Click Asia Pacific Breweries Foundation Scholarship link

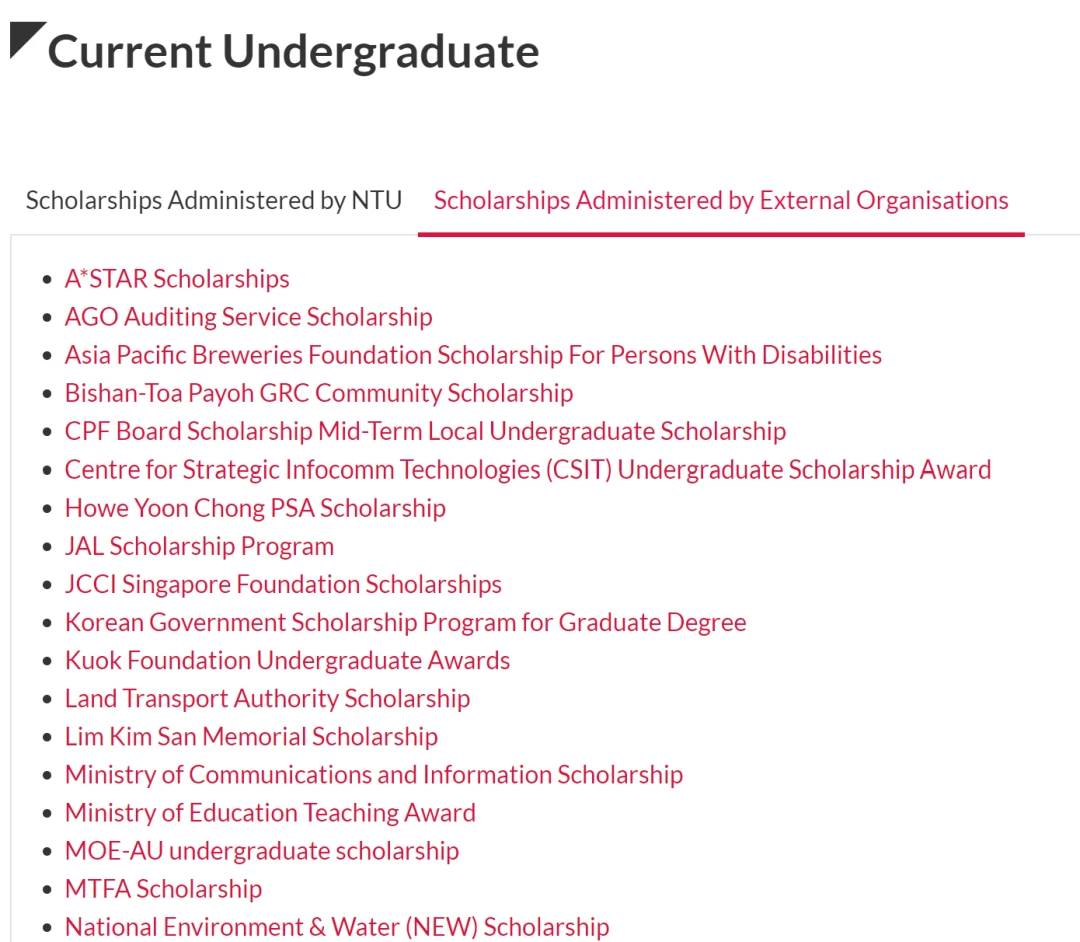(473, 355)
